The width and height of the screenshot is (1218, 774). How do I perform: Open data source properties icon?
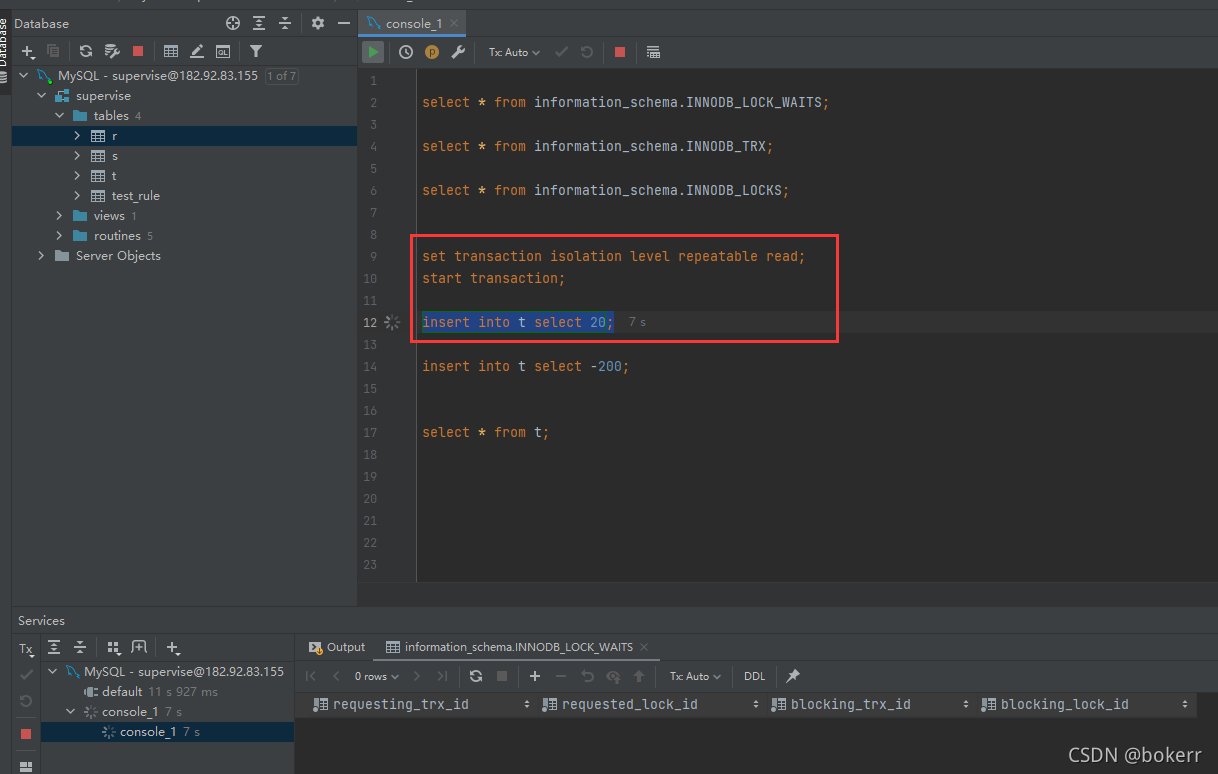click(112, 51)
